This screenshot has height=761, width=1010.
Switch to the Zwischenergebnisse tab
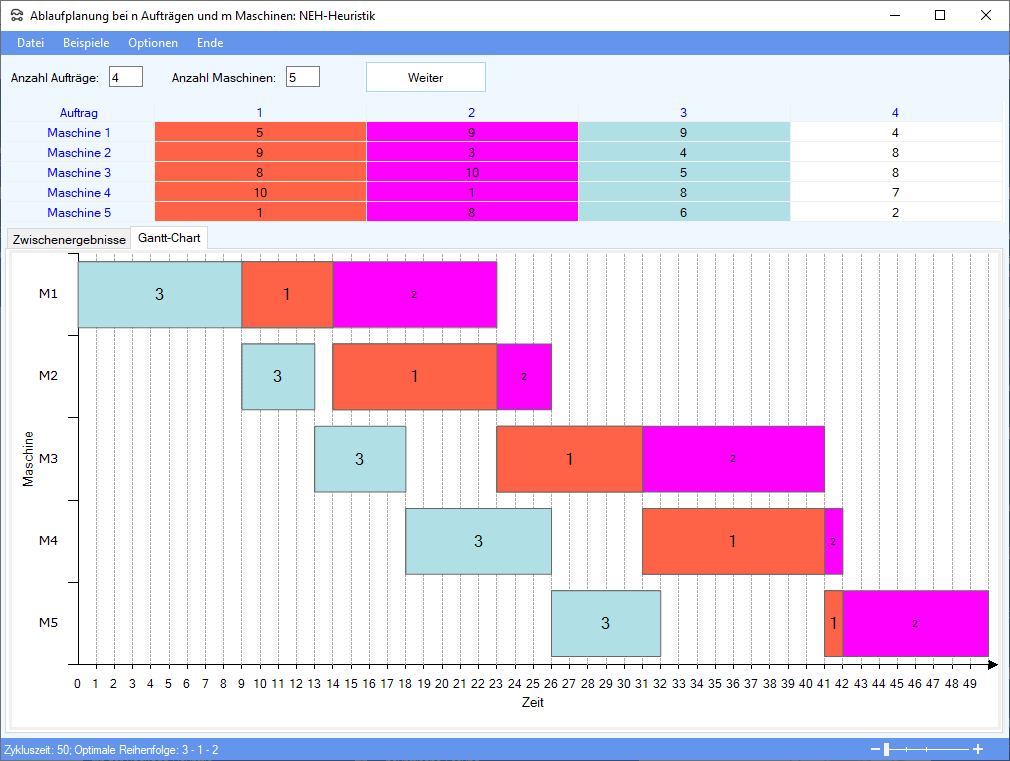click(69, 239)
